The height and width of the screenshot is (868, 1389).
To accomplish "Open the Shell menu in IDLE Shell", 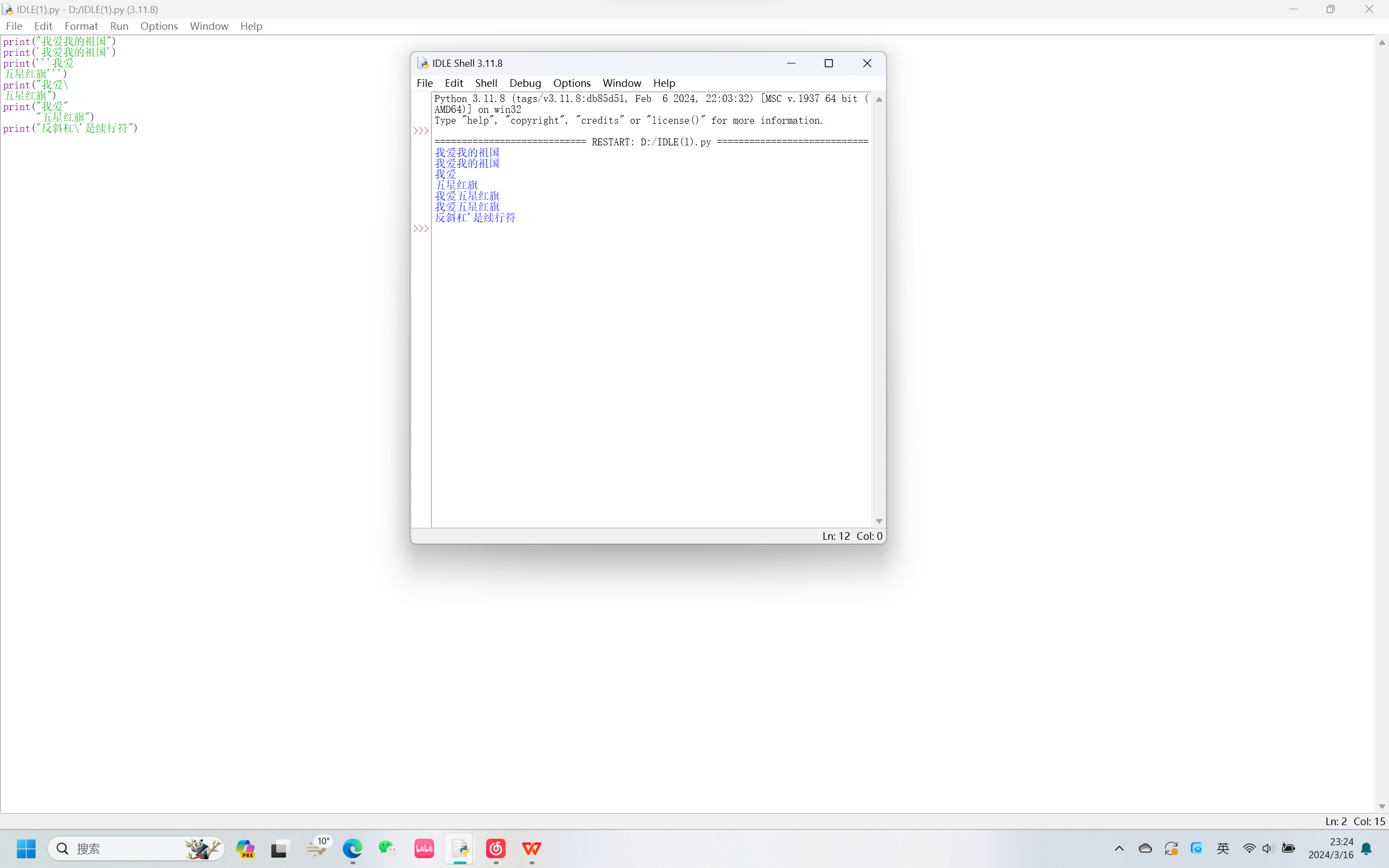I will point(486,82).
